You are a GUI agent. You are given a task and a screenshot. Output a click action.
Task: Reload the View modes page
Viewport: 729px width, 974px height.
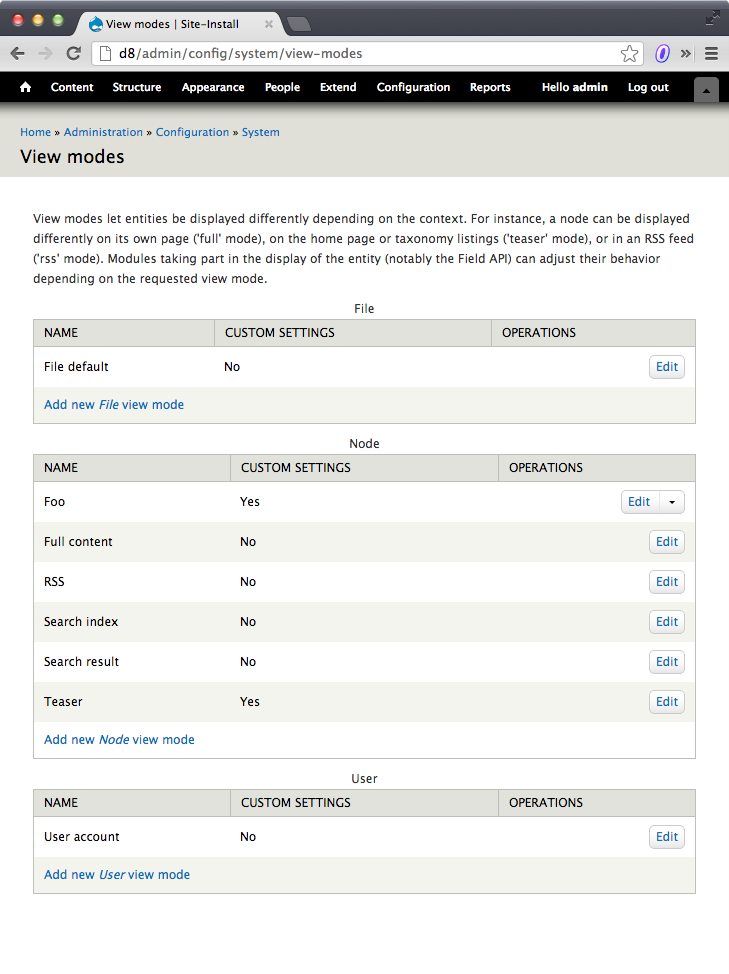[x=72, y=54]
